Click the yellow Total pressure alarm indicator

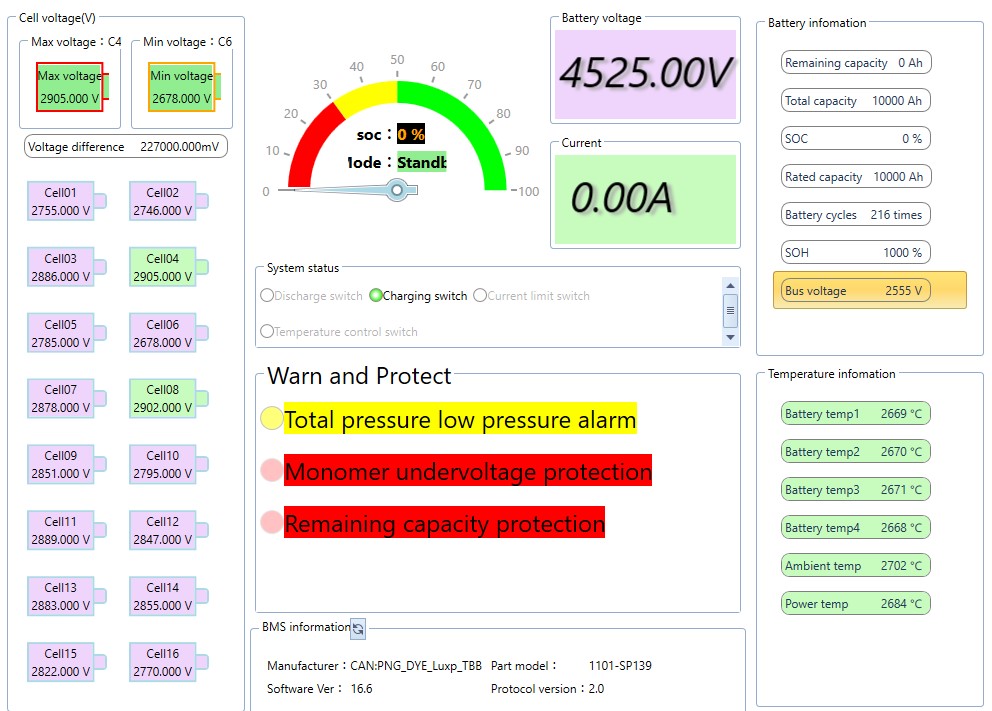[271, 419]
